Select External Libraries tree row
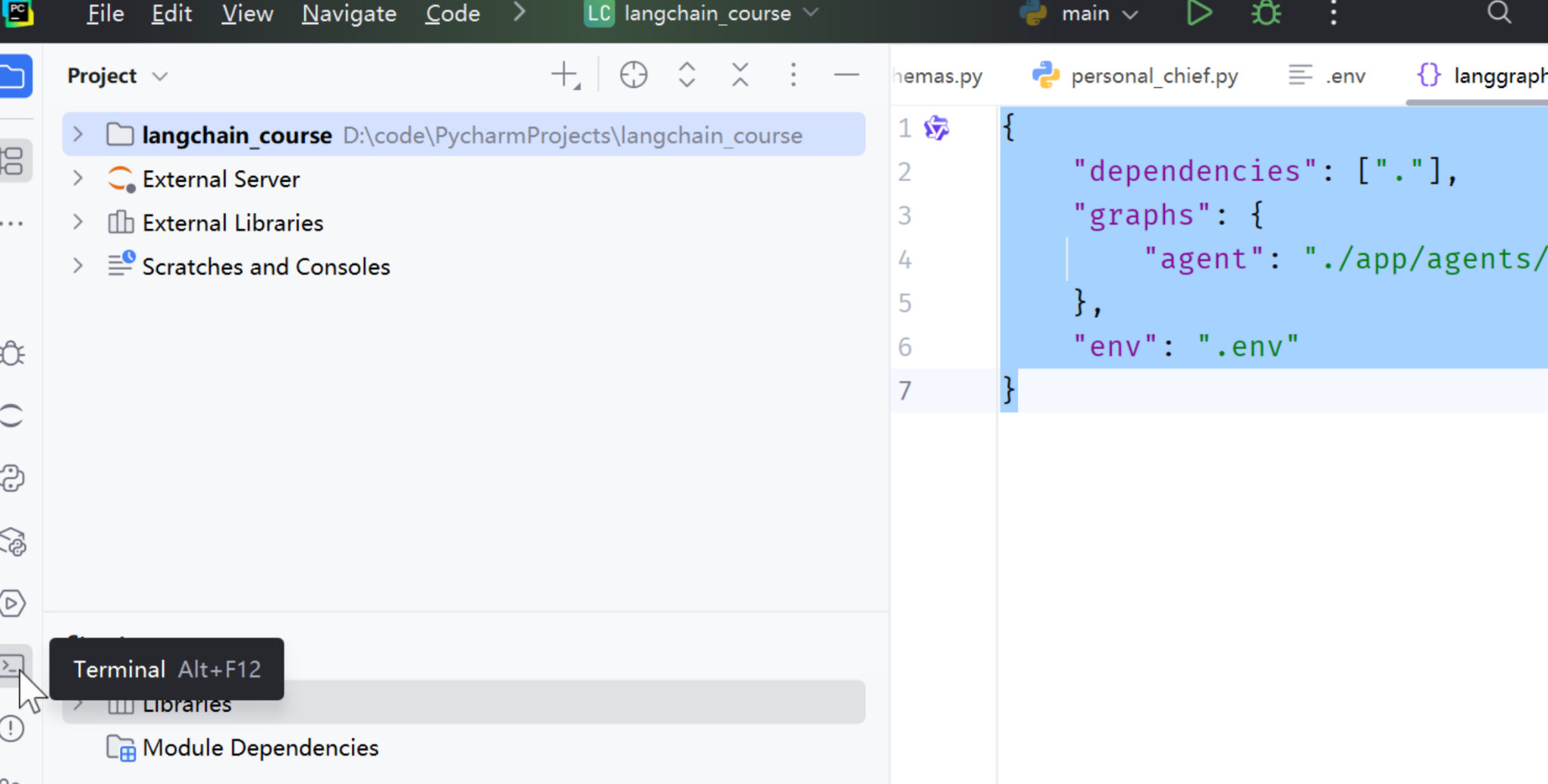 (463, 223)
